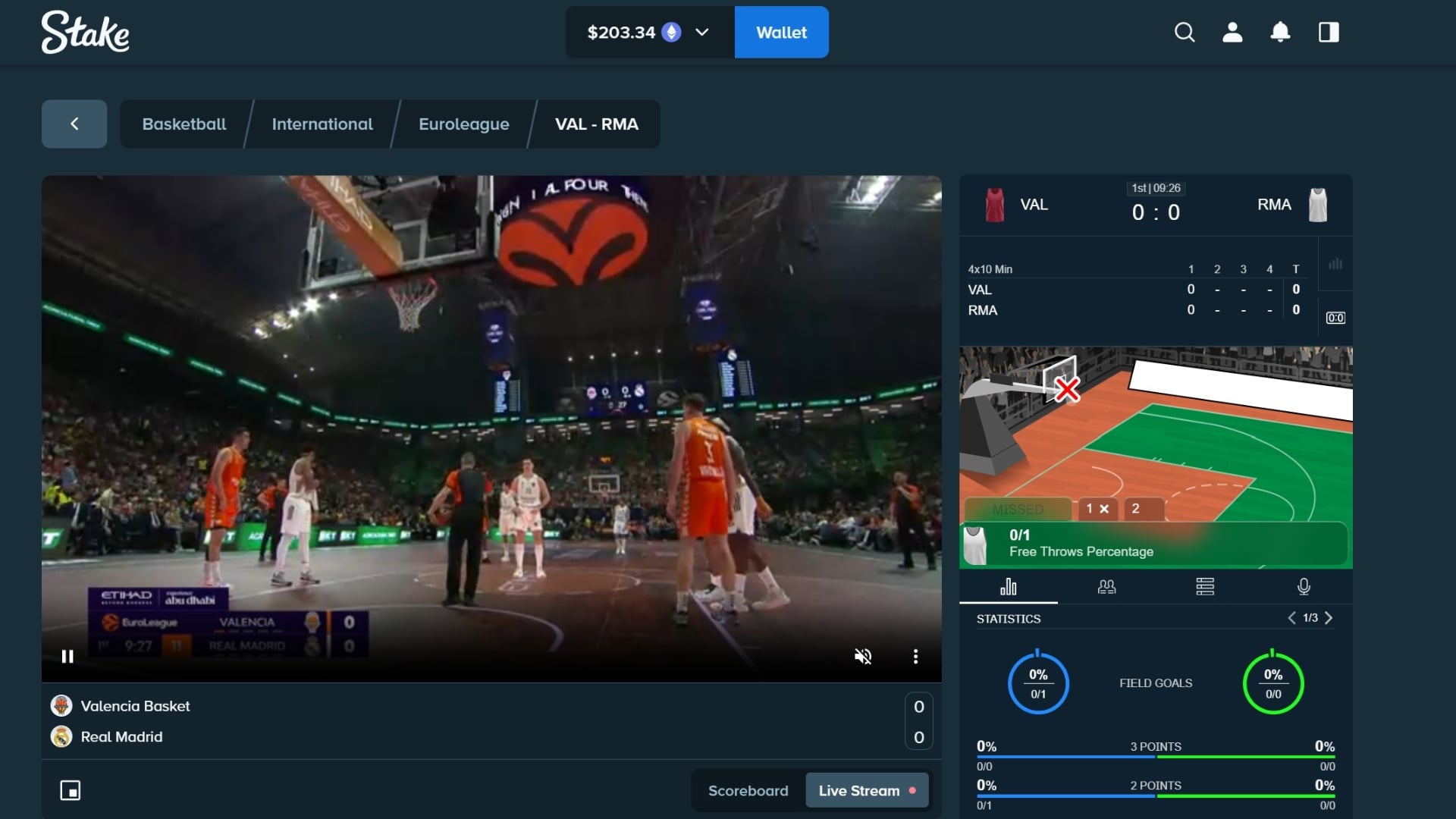Open the standings table list icon
Viewport: 1456px width, 819px height.
pos(1205,586)
